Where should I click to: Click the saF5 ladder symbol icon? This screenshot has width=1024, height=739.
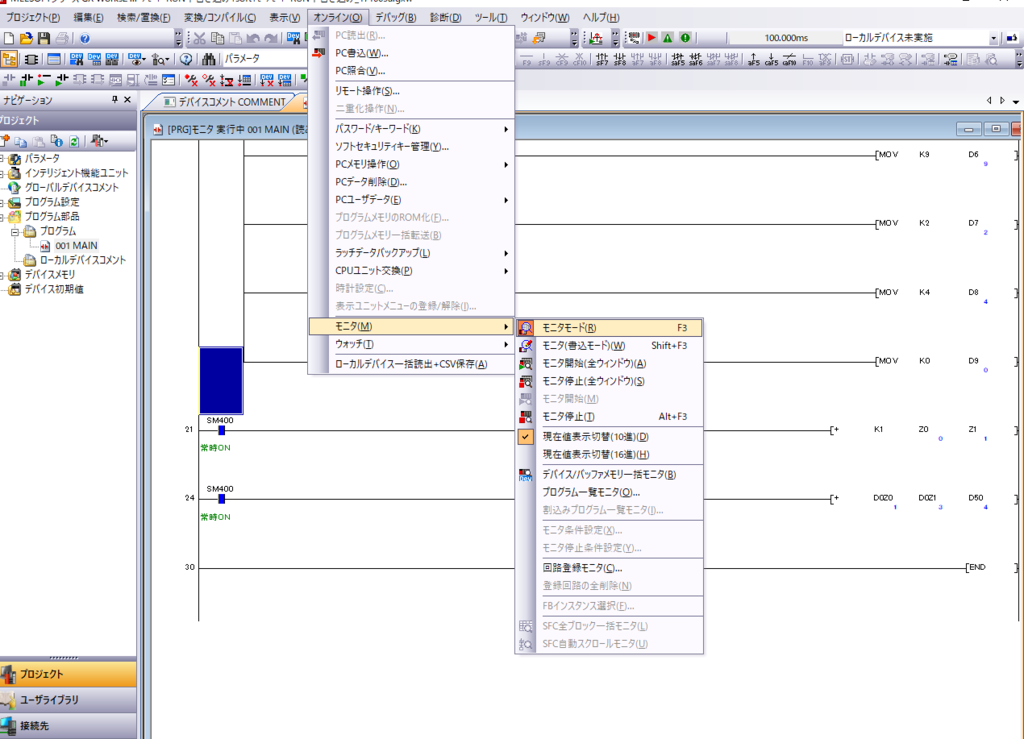coord(678,60)
